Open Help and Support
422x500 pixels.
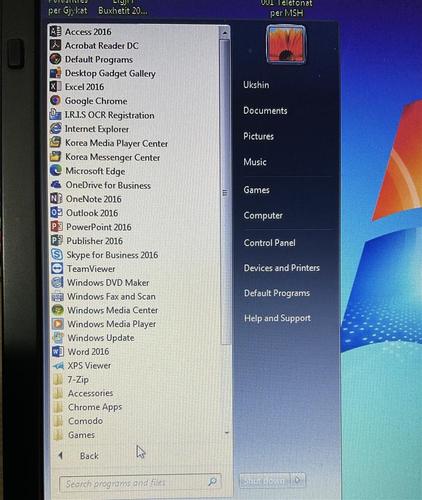pos(277,318)
